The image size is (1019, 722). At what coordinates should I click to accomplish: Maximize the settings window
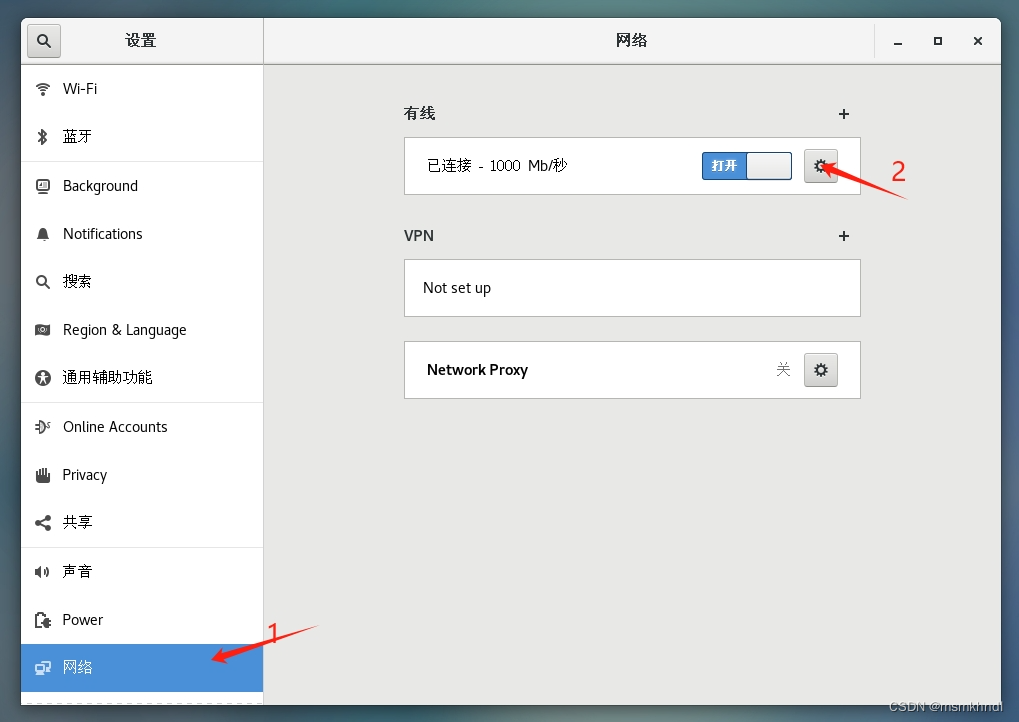[x=938, y=41]
